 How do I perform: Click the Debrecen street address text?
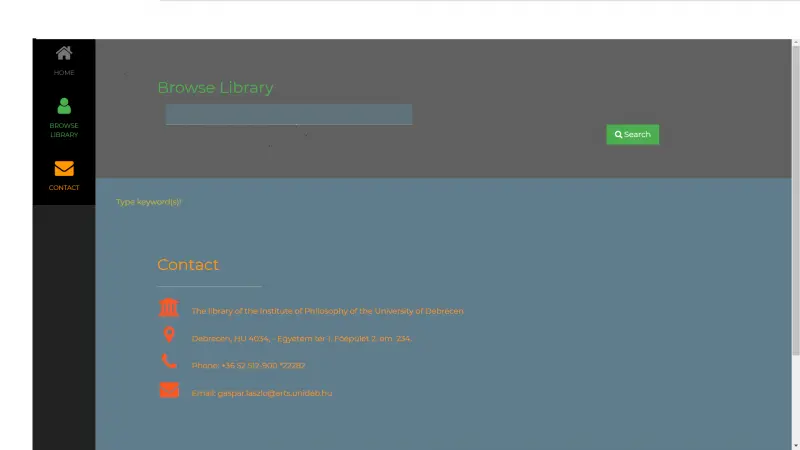pyautogui.click(x=301, y=339)
